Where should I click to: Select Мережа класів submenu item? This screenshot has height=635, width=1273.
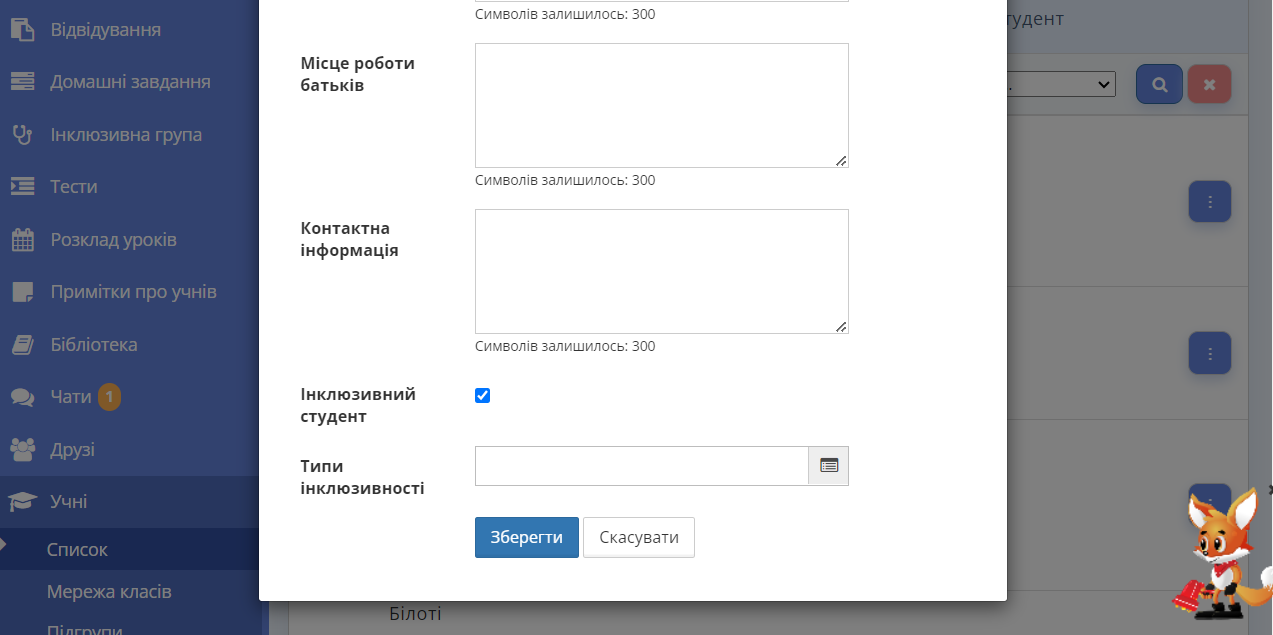(109, 592)
